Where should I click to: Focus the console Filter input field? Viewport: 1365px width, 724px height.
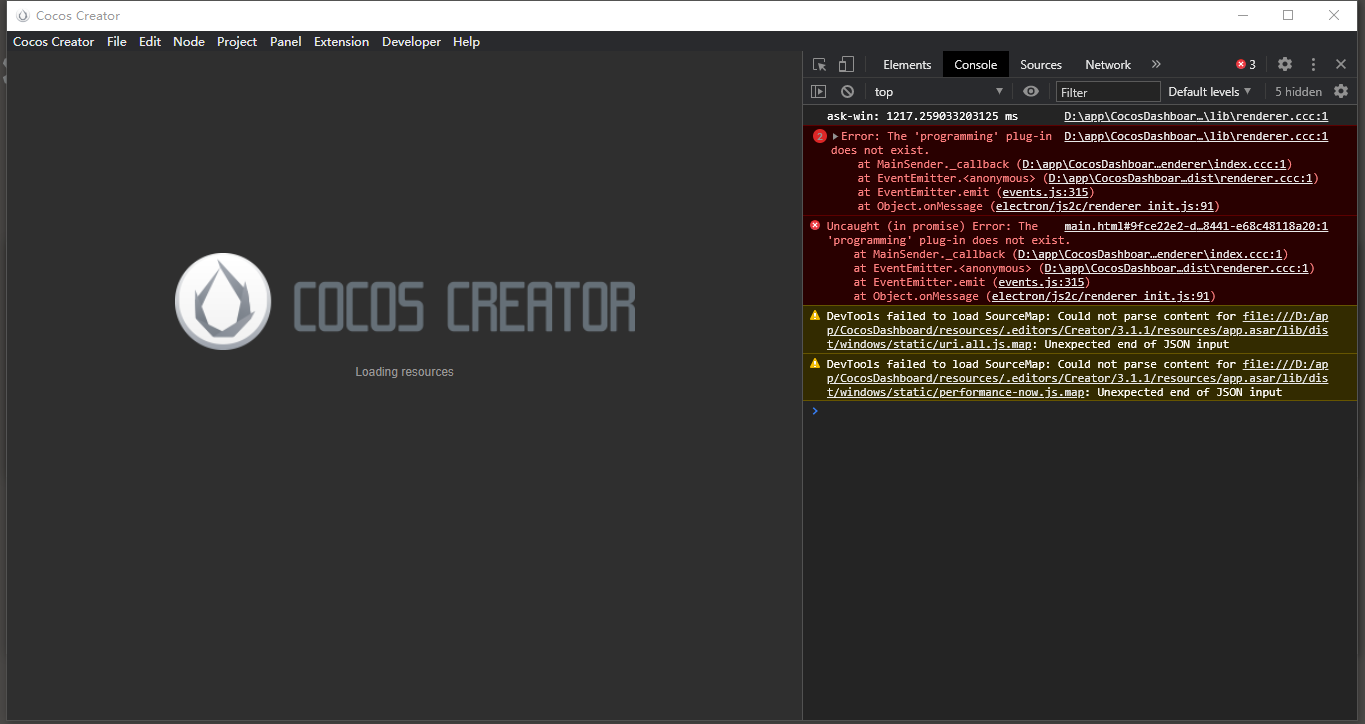(1108, 92)
